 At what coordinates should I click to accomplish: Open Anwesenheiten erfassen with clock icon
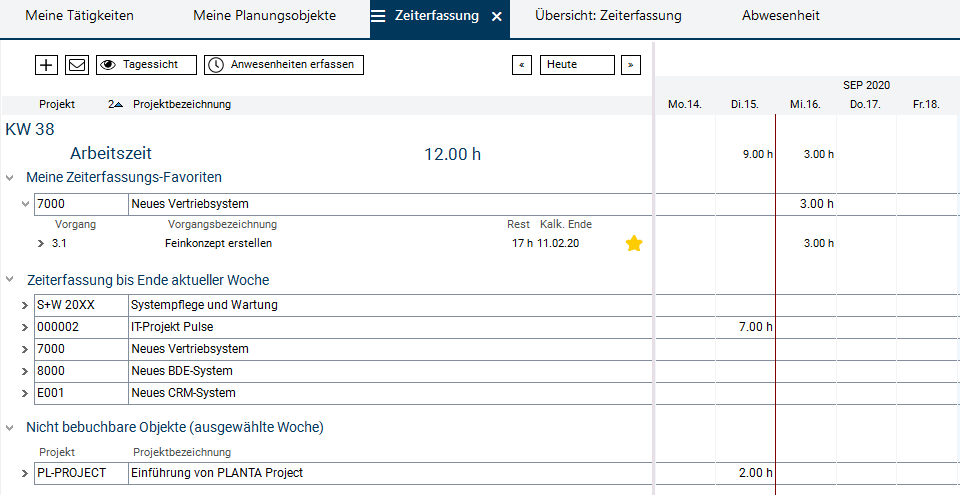coord(284,65)
